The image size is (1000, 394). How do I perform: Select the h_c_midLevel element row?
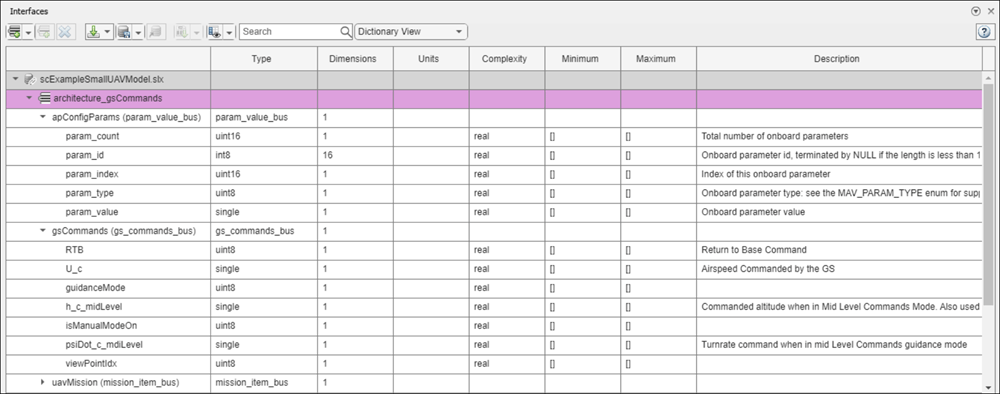pyautogui.click(x=494, y=307)
